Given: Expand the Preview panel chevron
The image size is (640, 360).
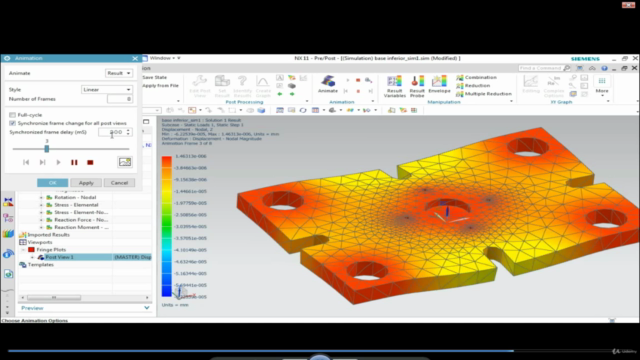Looking at the screenshot, I should tap(147, 308).
